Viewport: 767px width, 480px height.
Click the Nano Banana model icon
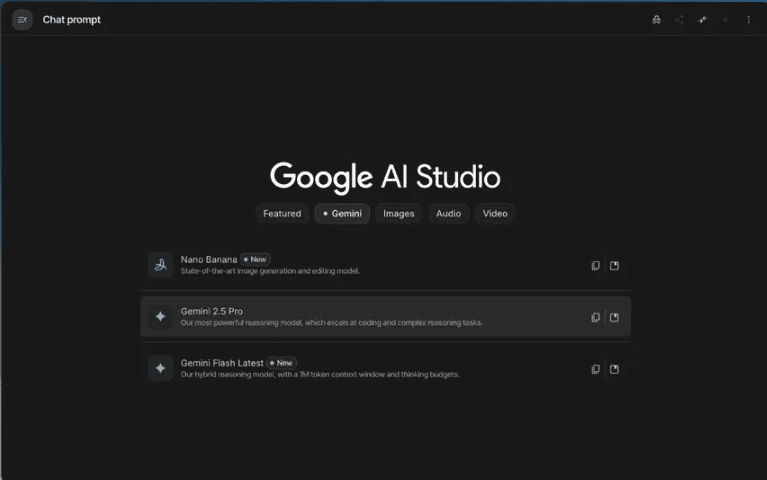(160, 265)
